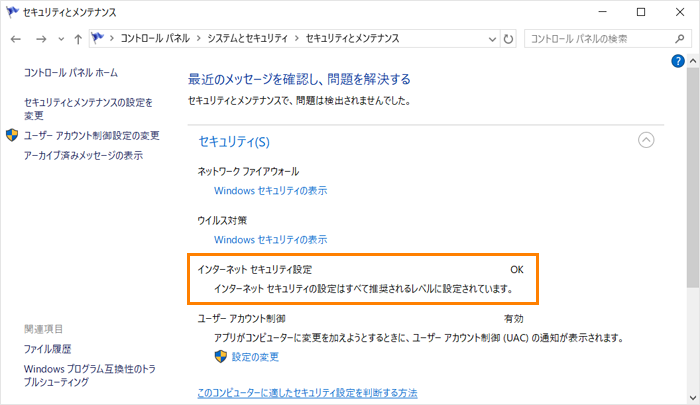Click the shield icon next to 設定の変更
Screen dimensions: 700x405
[x=221, y=356]
